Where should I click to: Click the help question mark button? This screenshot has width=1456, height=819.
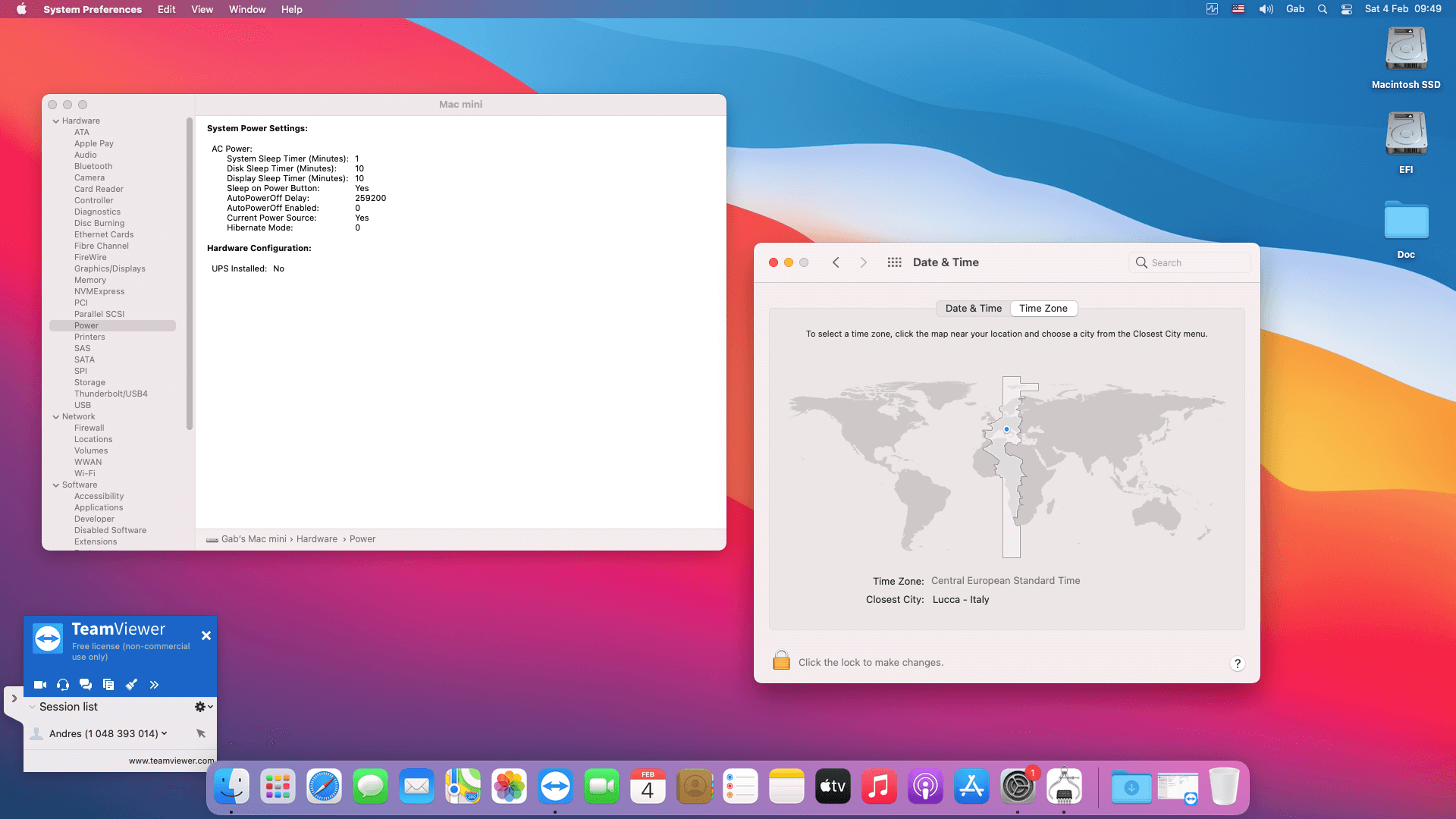(x=1237, y=664)
